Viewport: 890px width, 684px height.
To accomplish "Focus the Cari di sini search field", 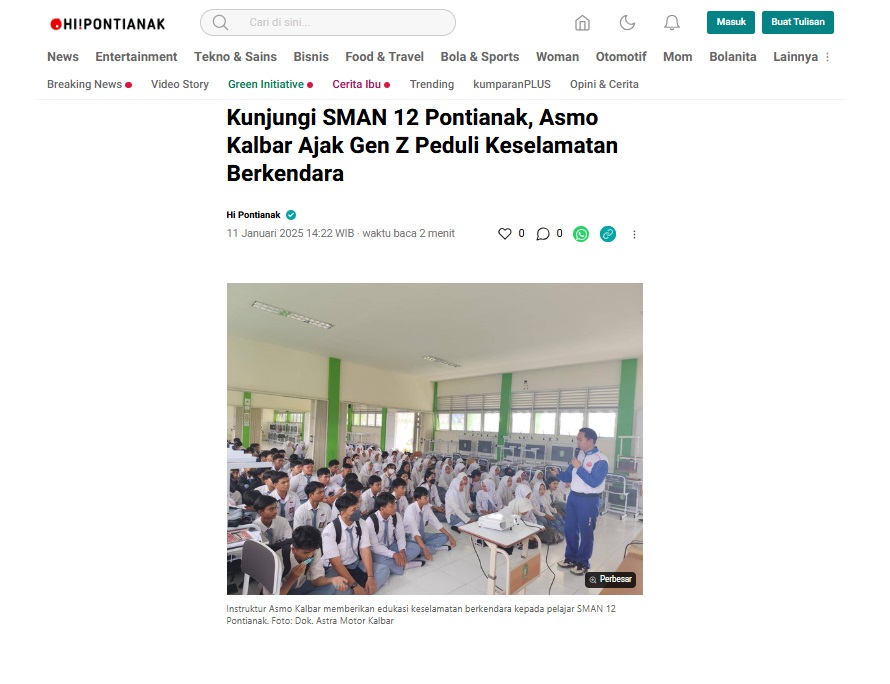I will 328,23.
